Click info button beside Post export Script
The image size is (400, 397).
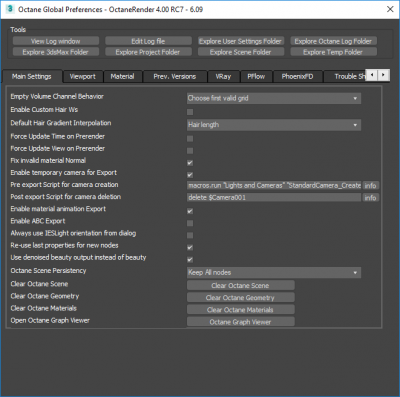pos(370,198)
